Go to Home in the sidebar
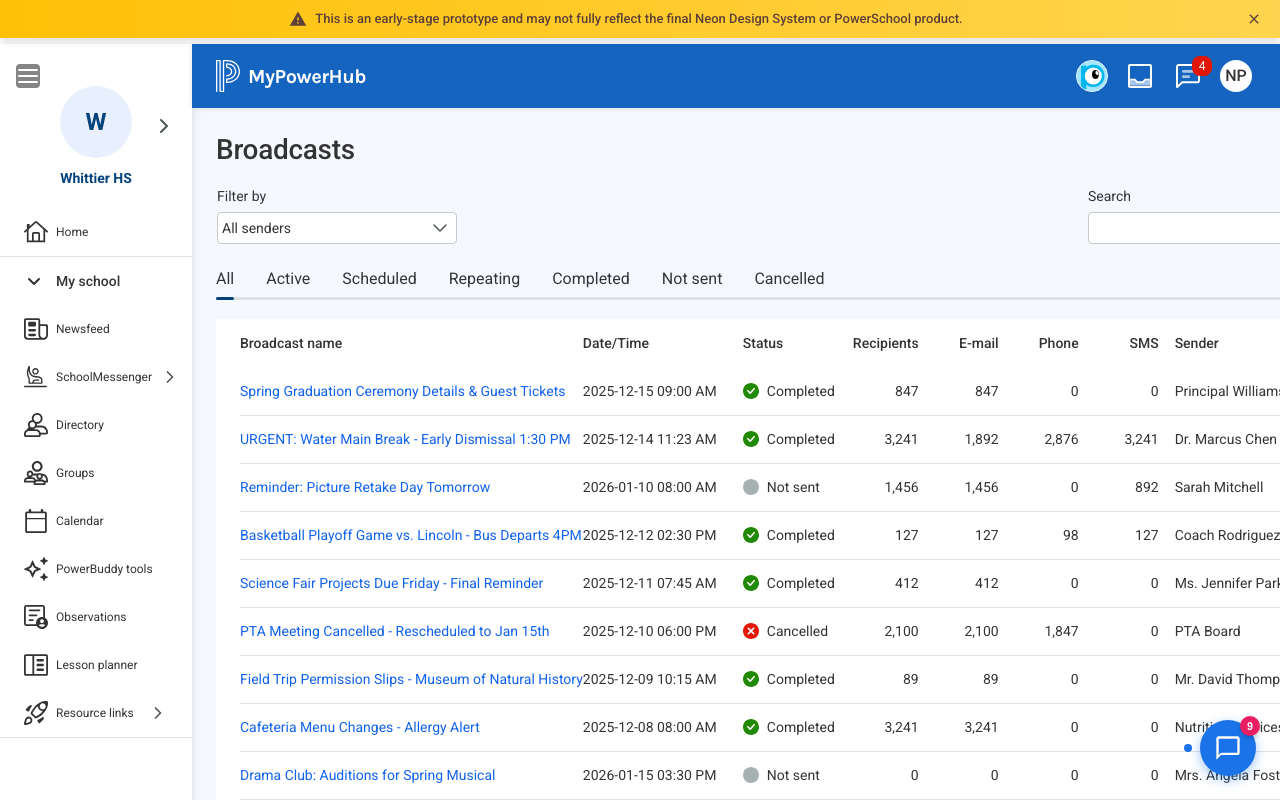Image resolution: width=1280 pixels, height=800 pixels. [72, 232]
